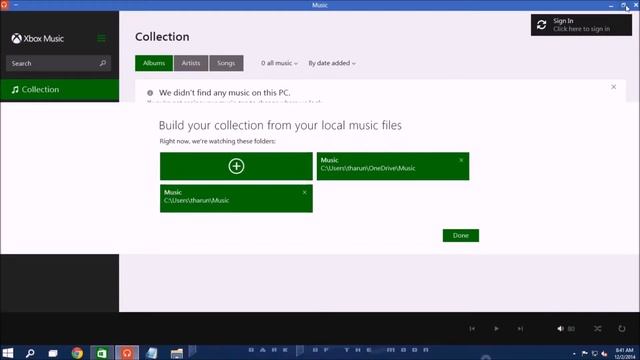This screenshot has height=360, width=640.
Task: Select the Users\tharun\Music folder tile
Action: tap(236, 198)
